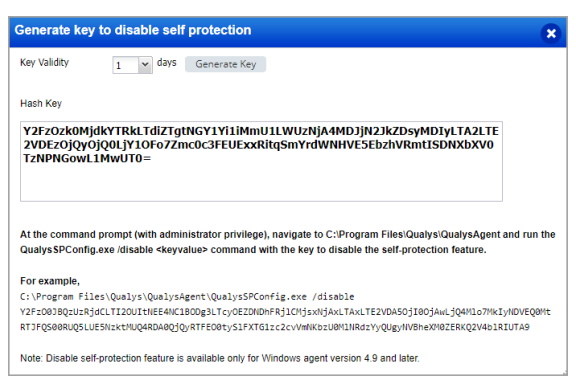
Task: Click the hash line starting with 2VDEzOjQyOjQ0
Action: pos(259,145)
